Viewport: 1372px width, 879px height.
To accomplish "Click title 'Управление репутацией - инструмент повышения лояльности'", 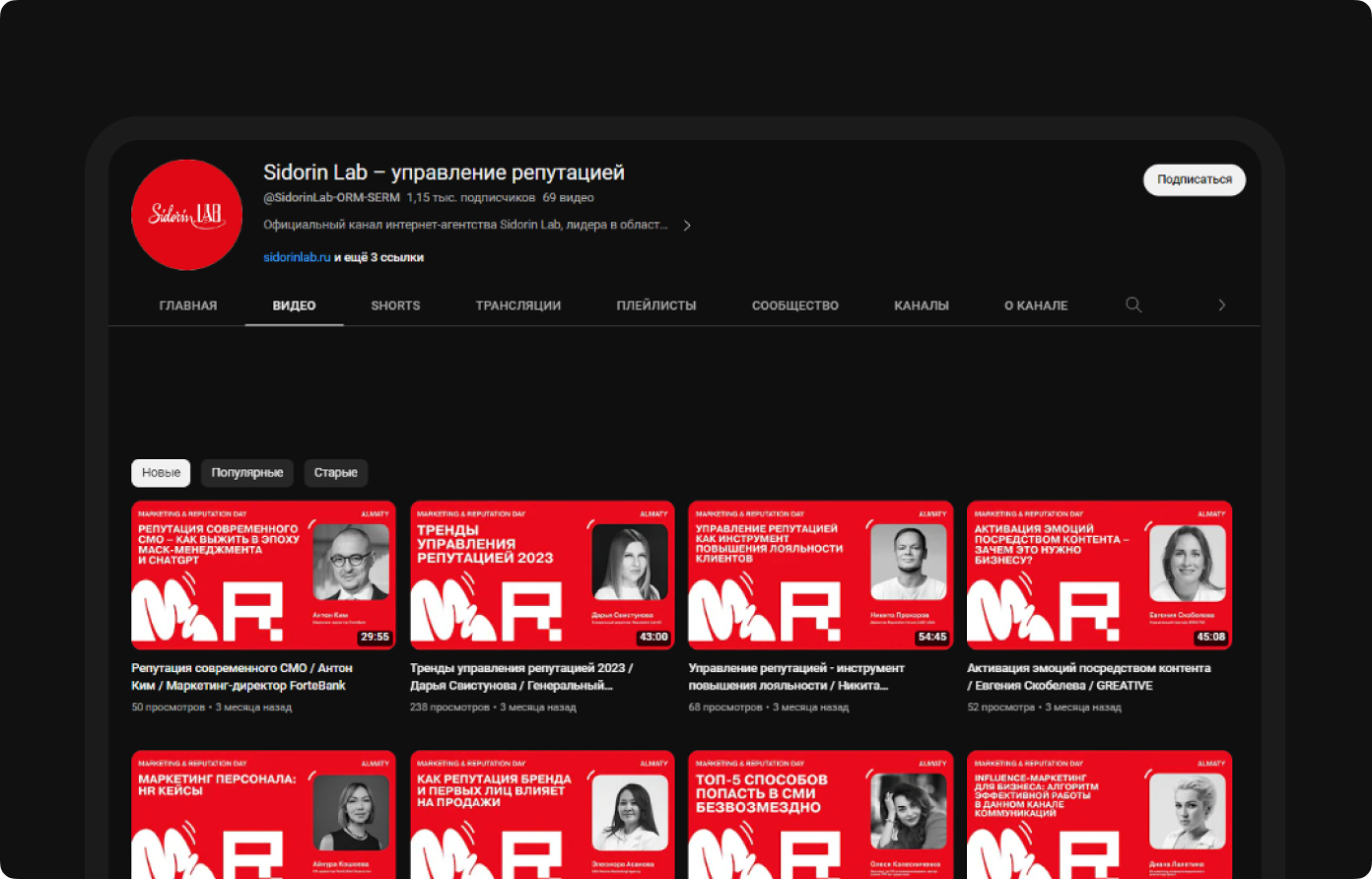I will pyautogui.click(x=796, y=677).
